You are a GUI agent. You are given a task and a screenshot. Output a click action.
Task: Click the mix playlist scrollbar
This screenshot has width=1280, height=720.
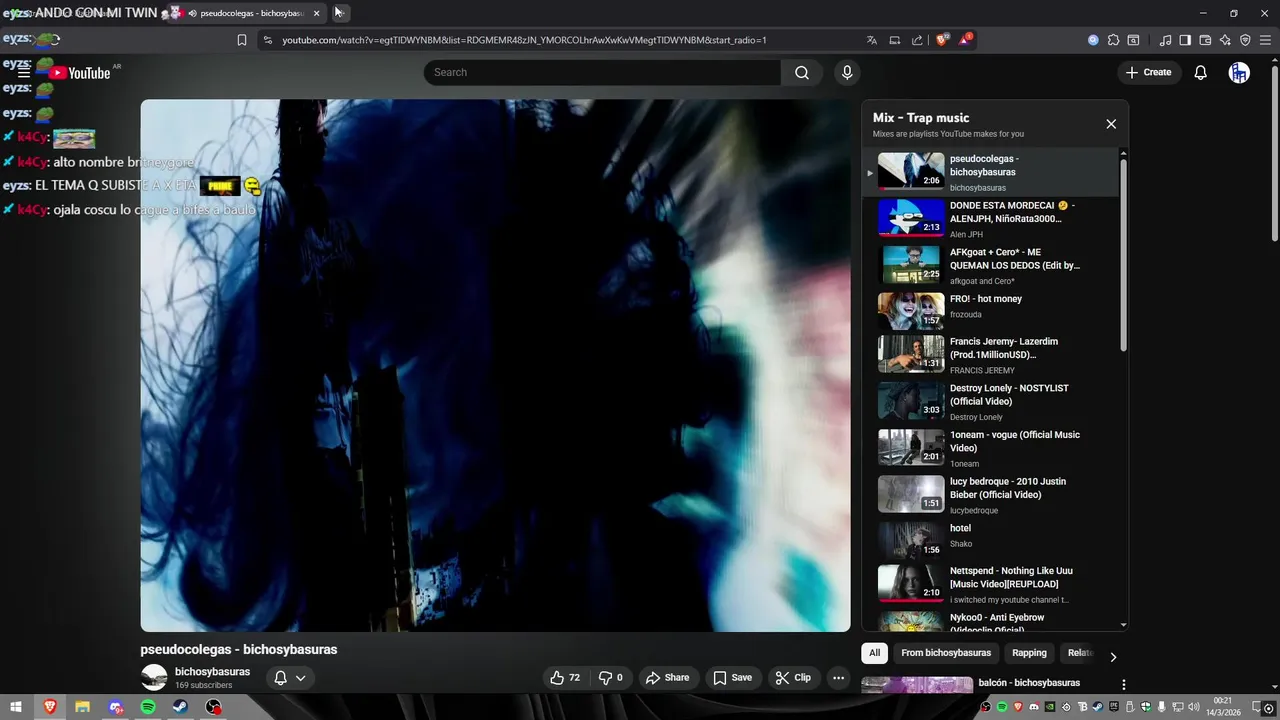coord(1123,255)
